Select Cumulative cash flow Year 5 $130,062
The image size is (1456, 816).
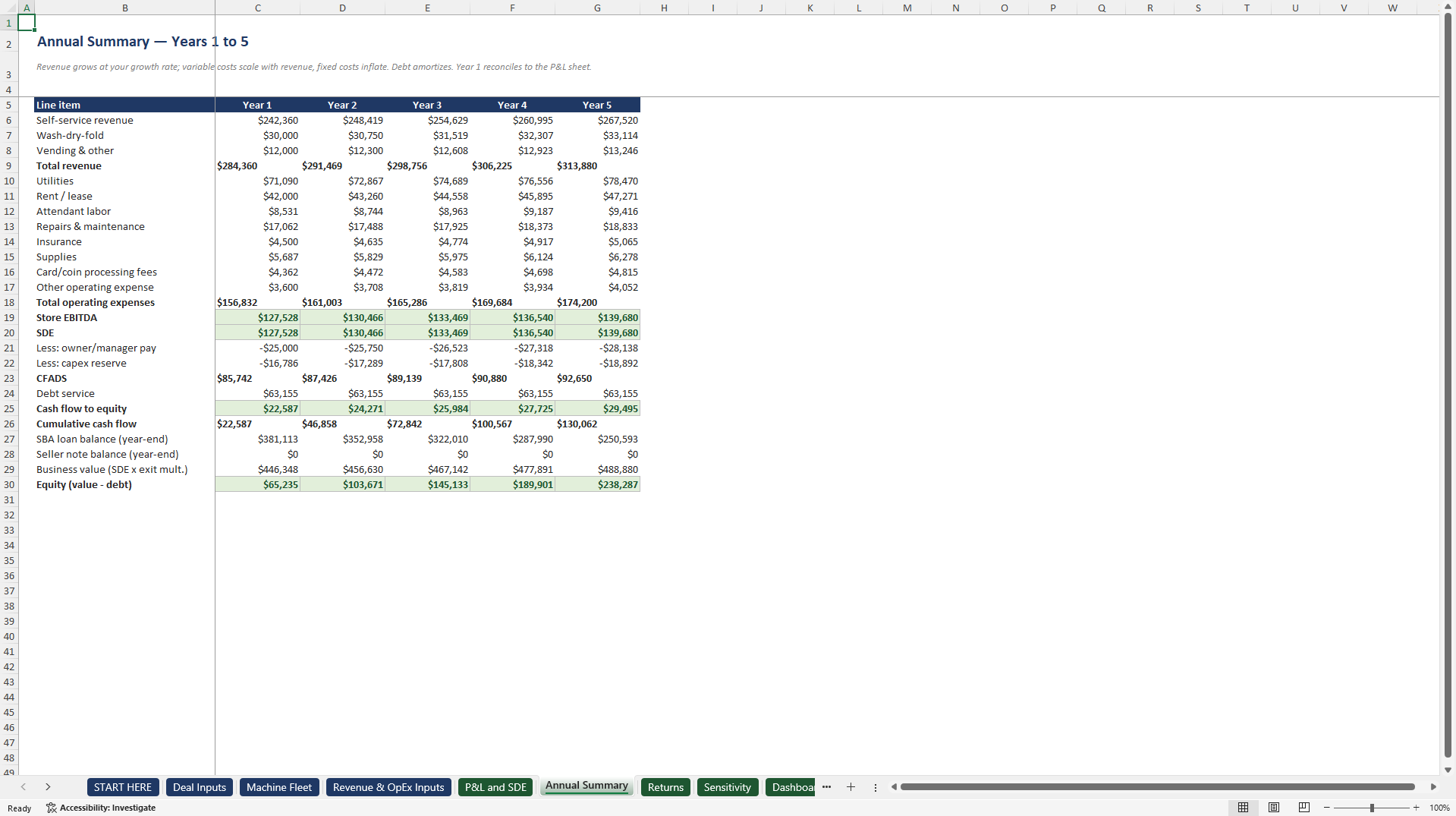pyautogui.click(x=597, y=424)
